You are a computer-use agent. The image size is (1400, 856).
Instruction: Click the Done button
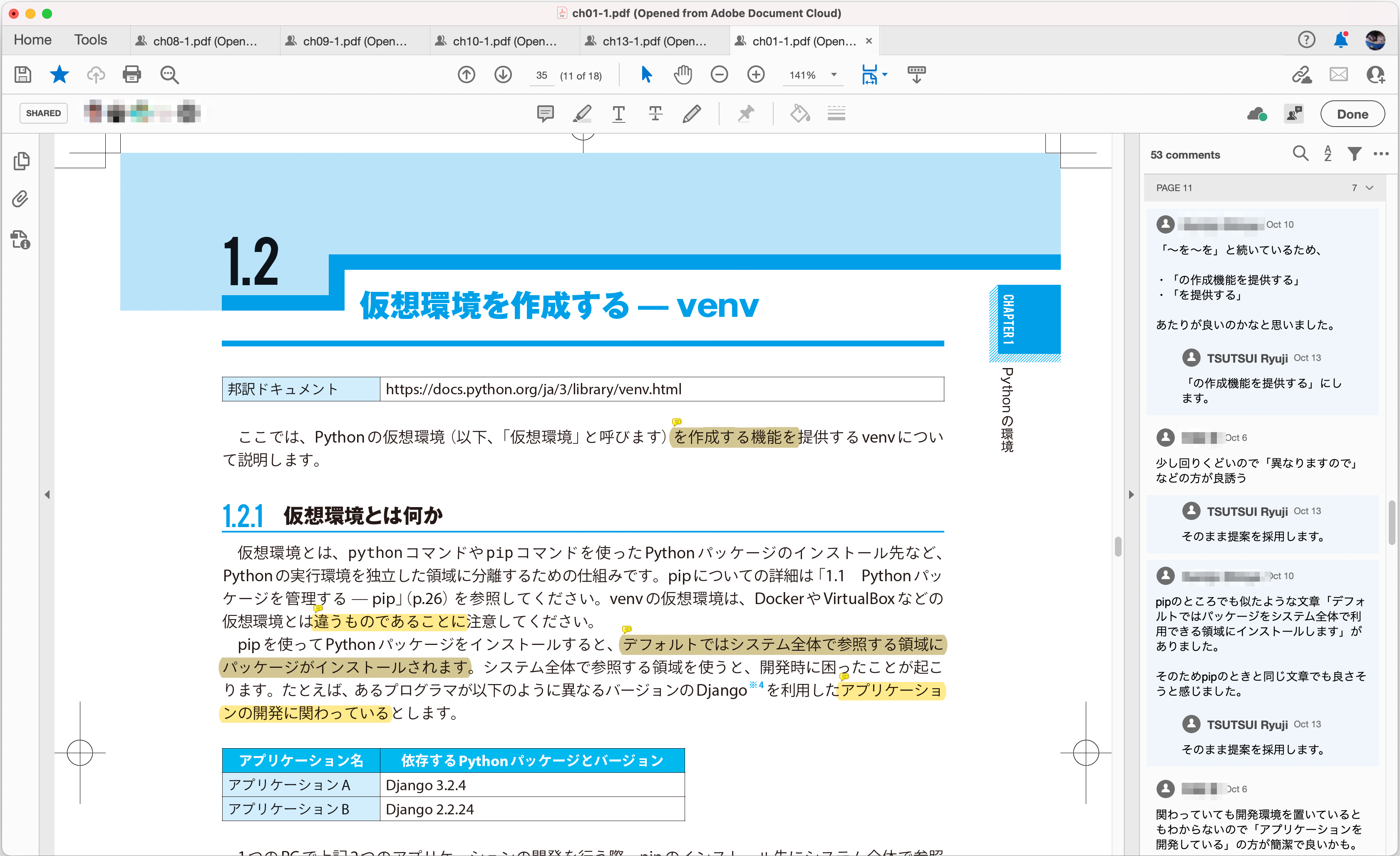coord(1352,113)
